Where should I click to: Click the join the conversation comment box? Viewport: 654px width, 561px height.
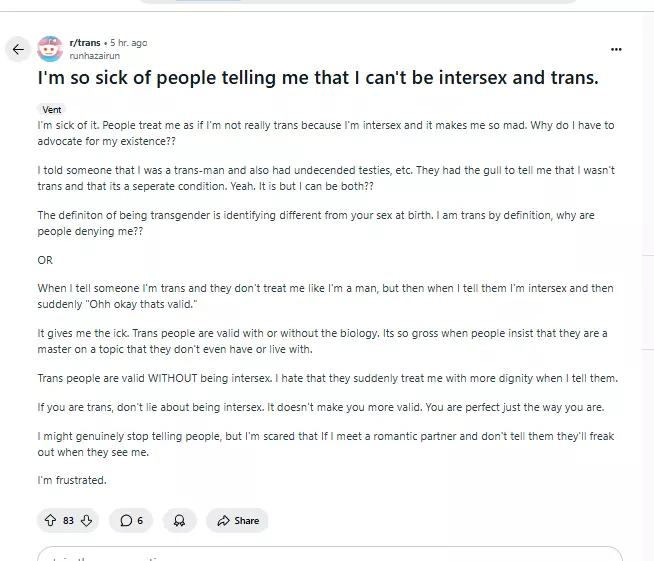(x=330, y=554)
